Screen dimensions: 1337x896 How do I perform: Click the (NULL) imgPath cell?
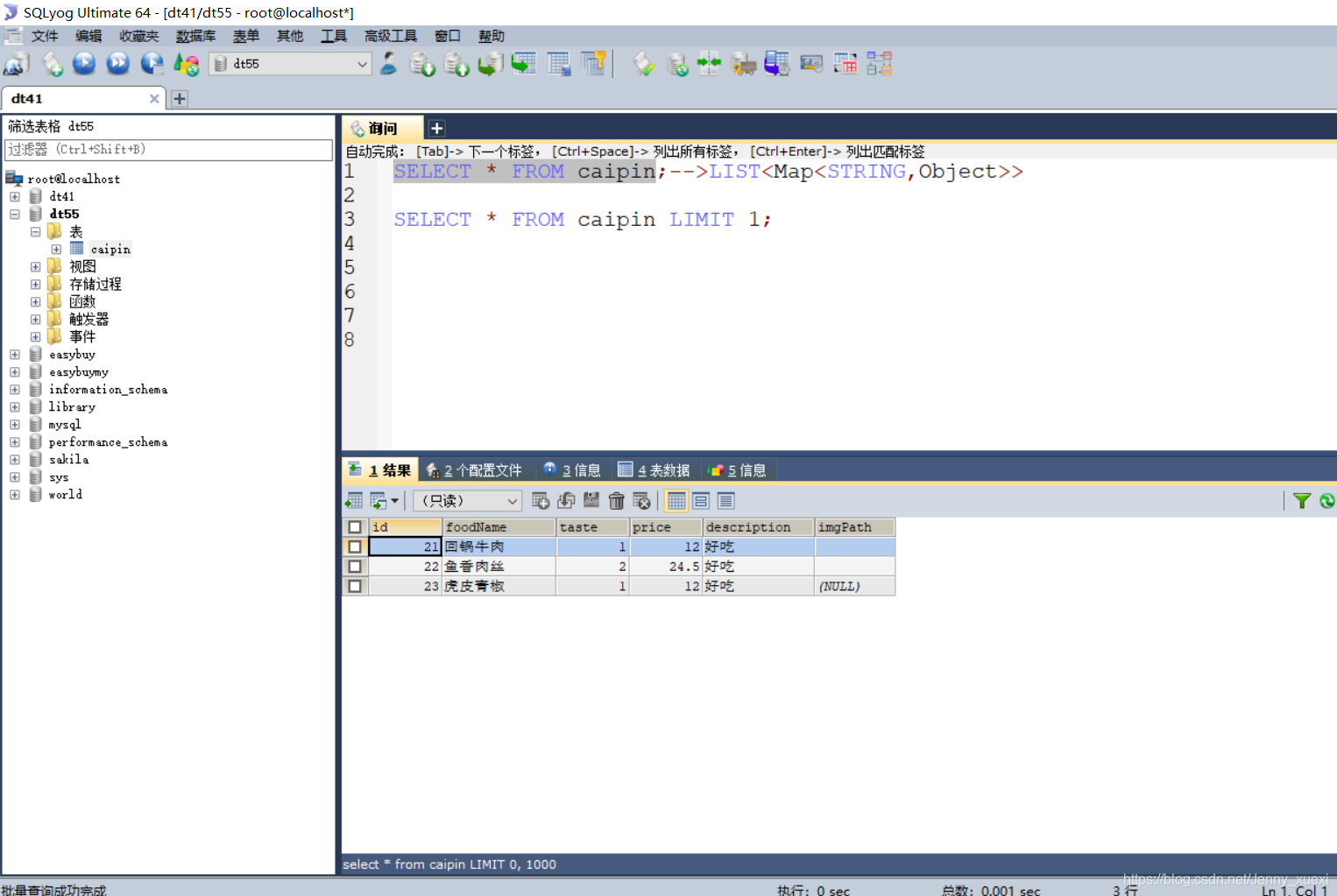point(854,586)
